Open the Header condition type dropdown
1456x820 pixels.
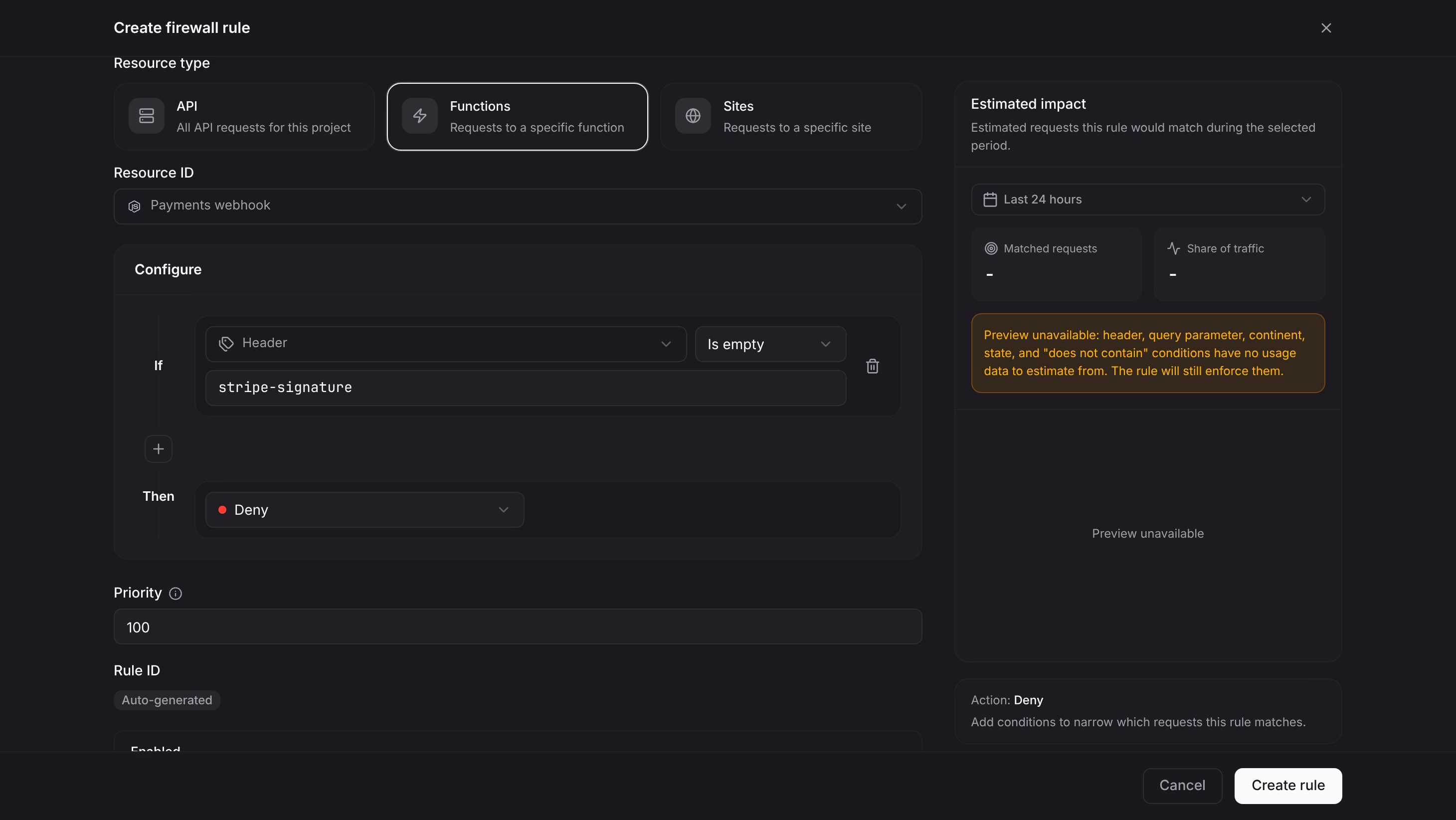click(x=446, y=344)
